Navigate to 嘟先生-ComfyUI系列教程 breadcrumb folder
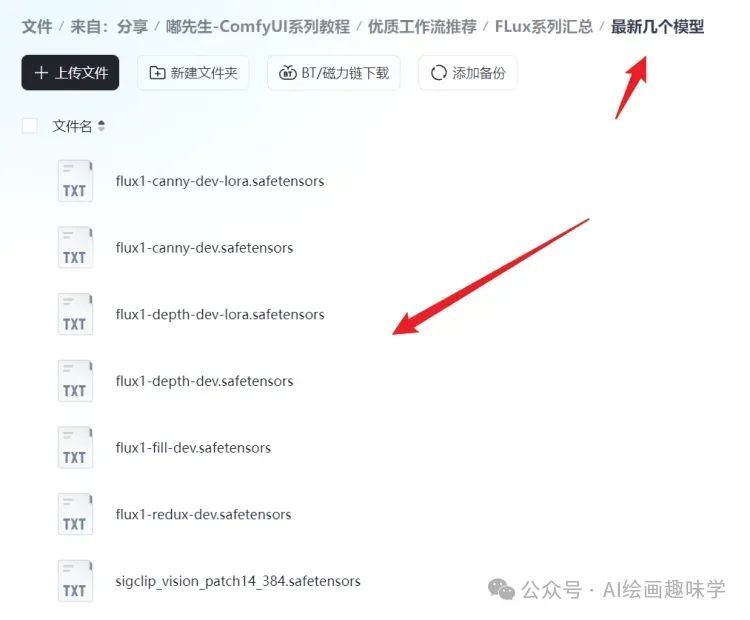The image size is (750, 620). [x=258, y=26]
